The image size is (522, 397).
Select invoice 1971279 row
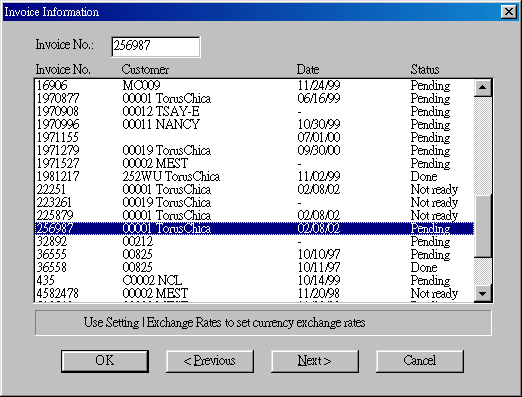pos(254,150)
